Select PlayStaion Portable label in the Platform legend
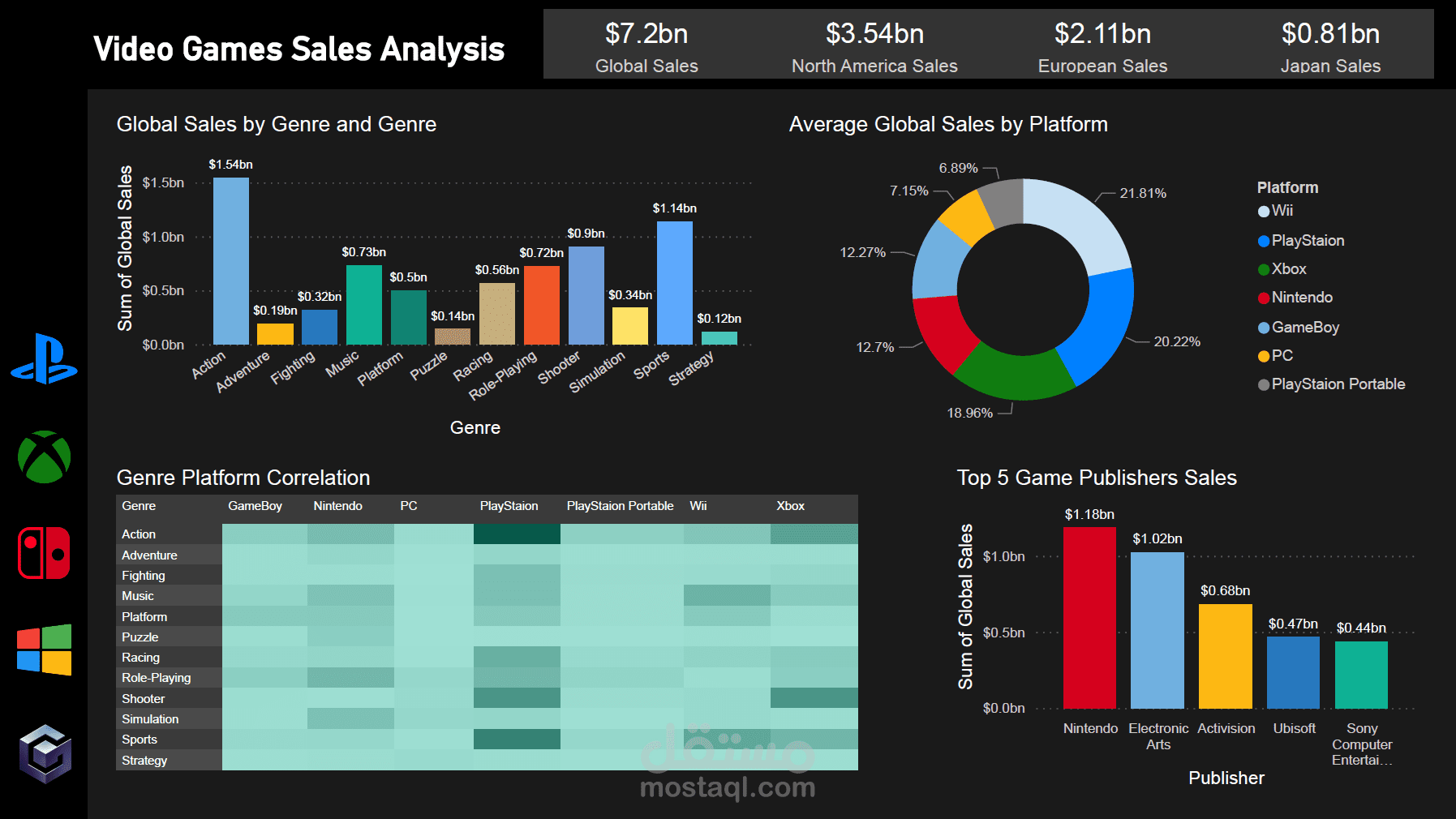The height and width of the screenshot is (819, 1456). point(1338,384)
